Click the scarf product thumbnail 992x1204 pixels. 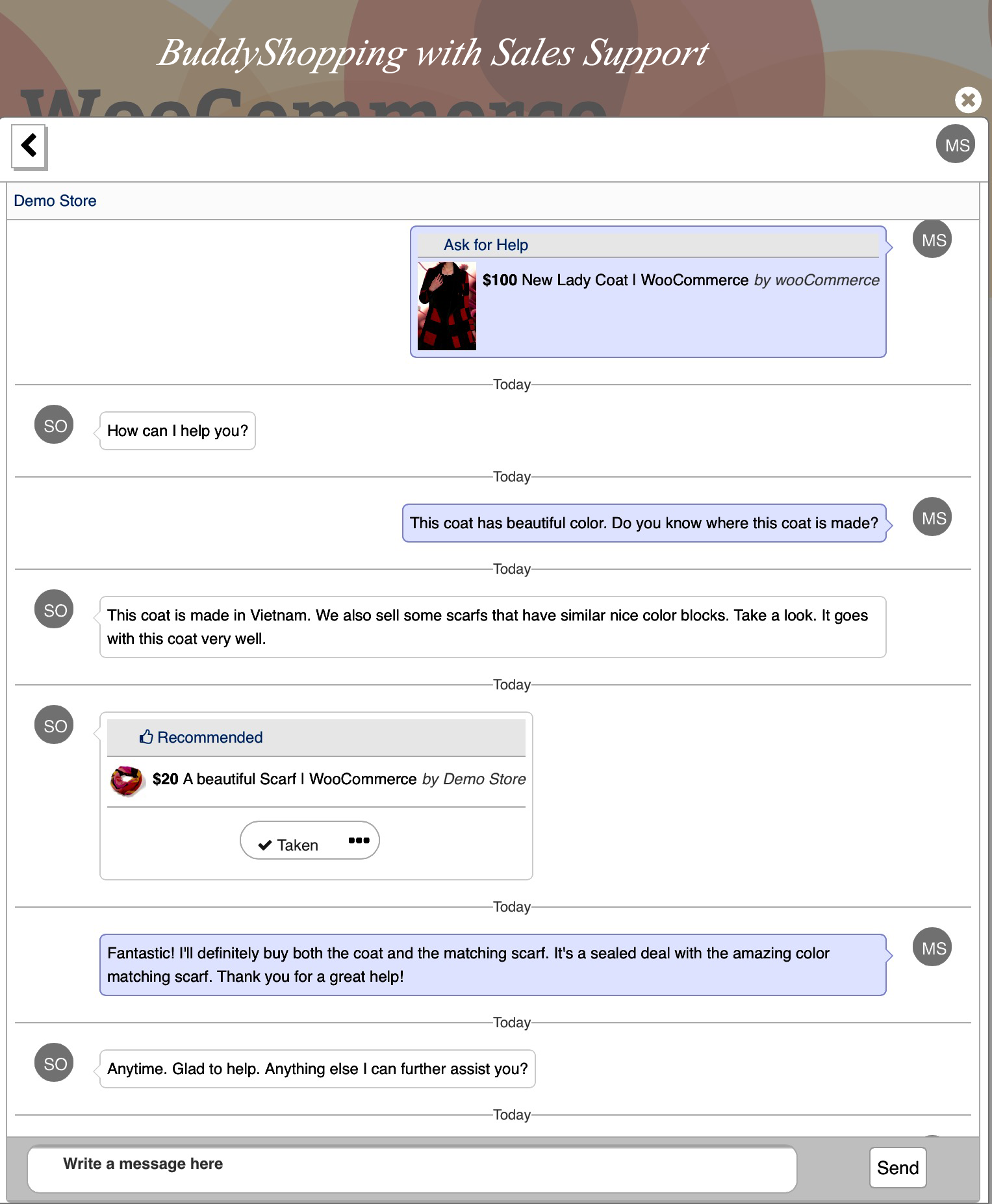click(x=127, y=780)
